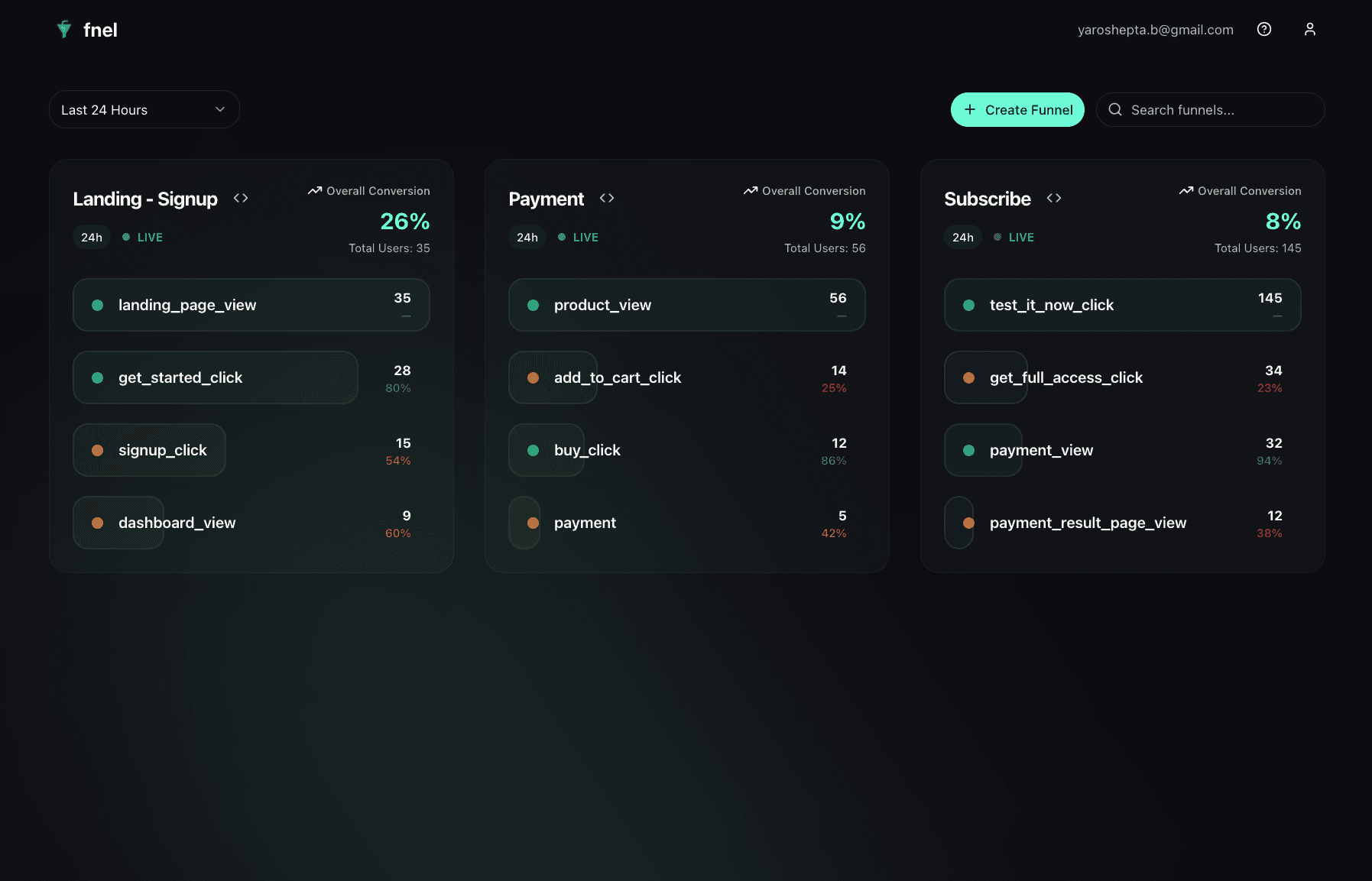Select the get_started_click funnel step

click(251, 377)
